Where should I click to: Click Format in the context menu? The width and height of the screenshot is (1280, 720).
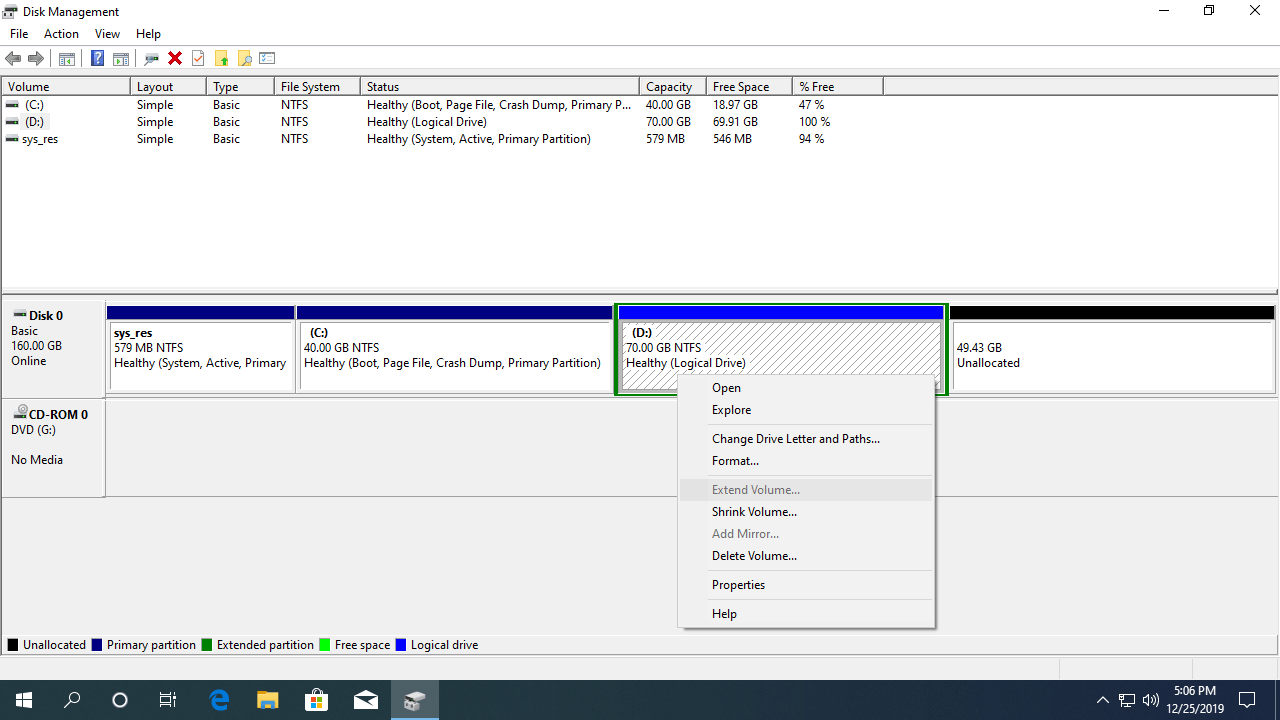tap(735, 461)
